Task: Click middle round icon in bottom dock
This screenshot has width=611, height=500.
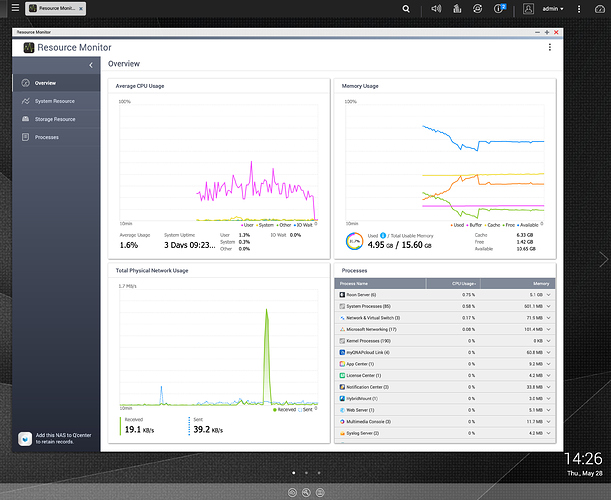Action: point(306,493)
